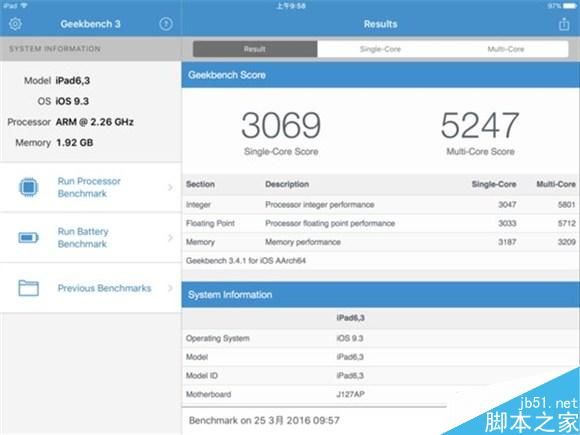Click the Processor integer performance description

[x=320, y=205]
